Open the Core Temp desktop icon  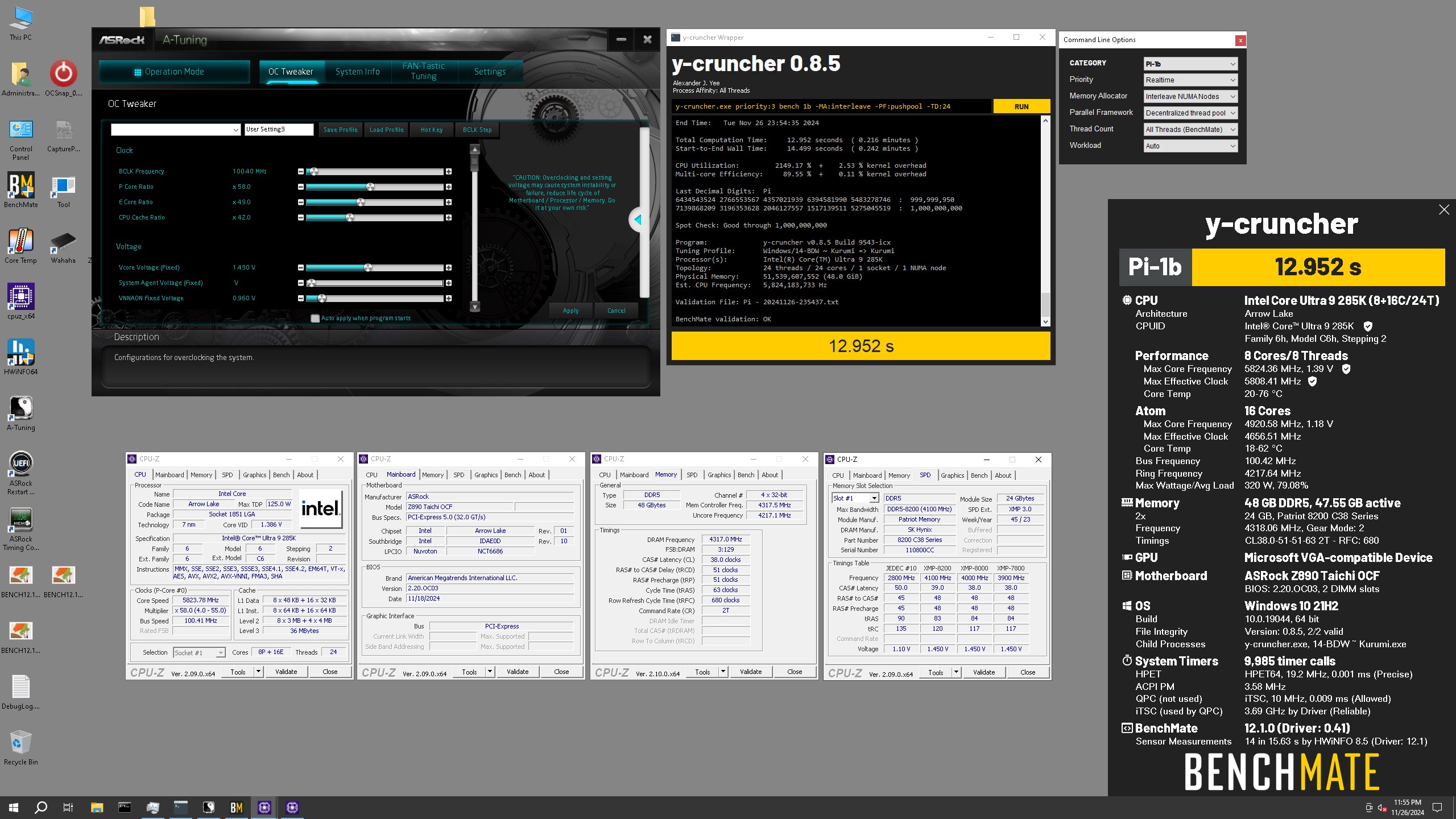pyautogui.click(x=21, y=246)
